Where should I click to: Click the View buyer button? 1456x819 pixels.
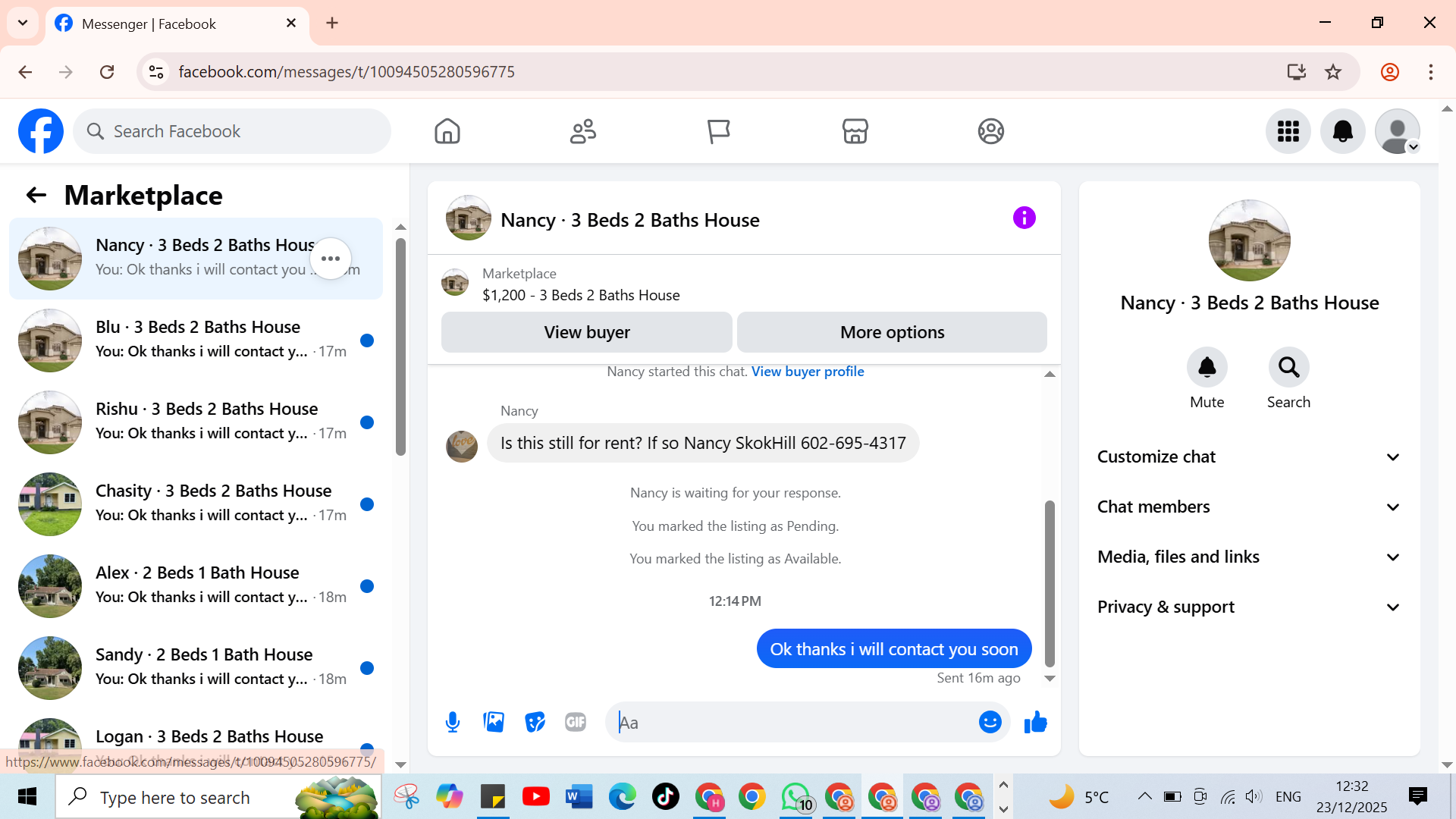click(x=586, y=332)
